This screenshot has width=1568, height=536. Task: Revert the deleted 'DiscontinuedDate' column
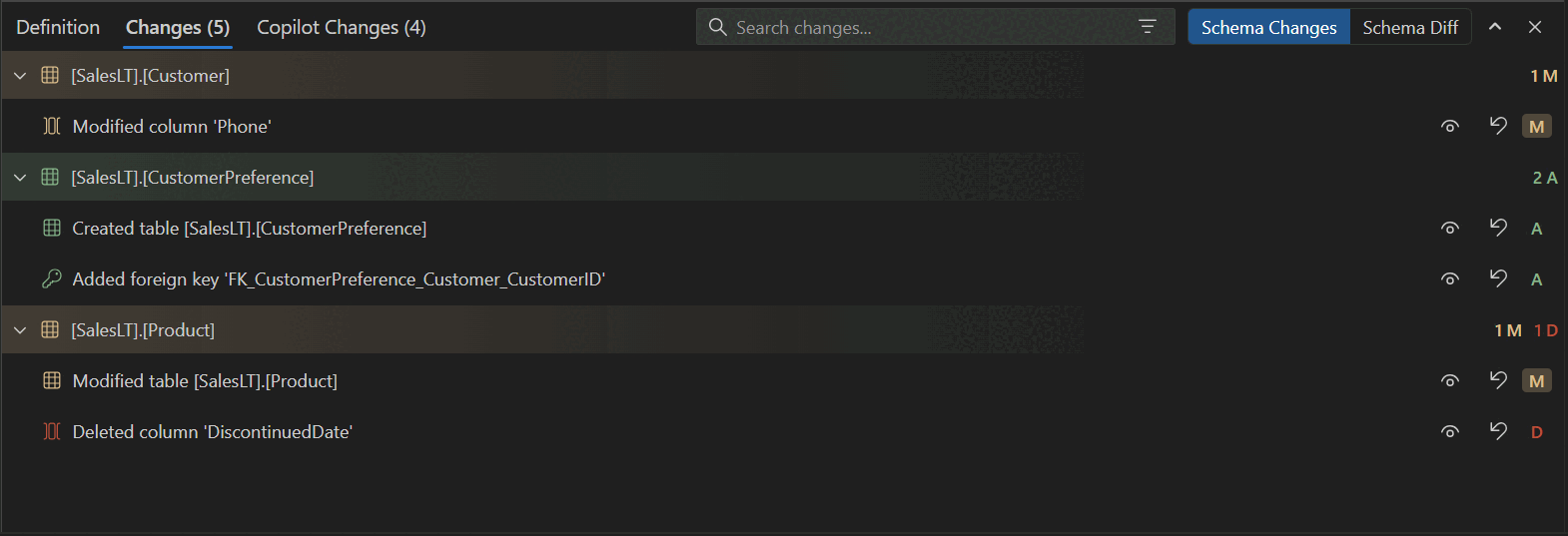tap(1498, 431)
